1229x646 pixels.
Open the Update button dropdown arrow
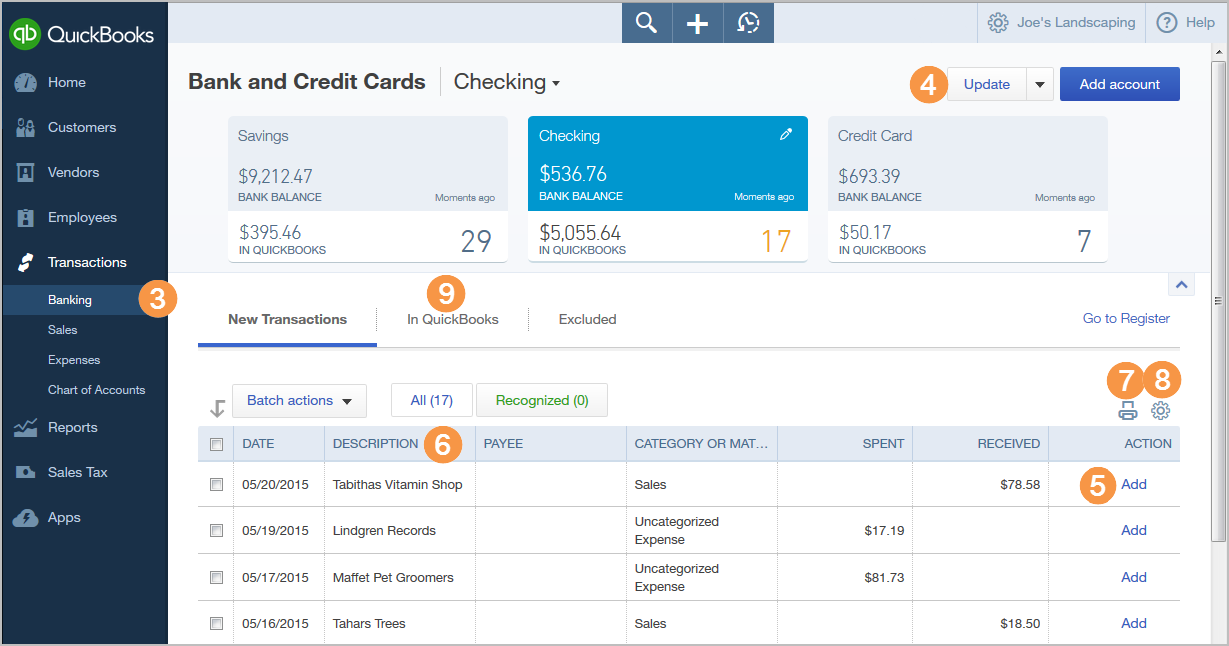point(1040,85)
